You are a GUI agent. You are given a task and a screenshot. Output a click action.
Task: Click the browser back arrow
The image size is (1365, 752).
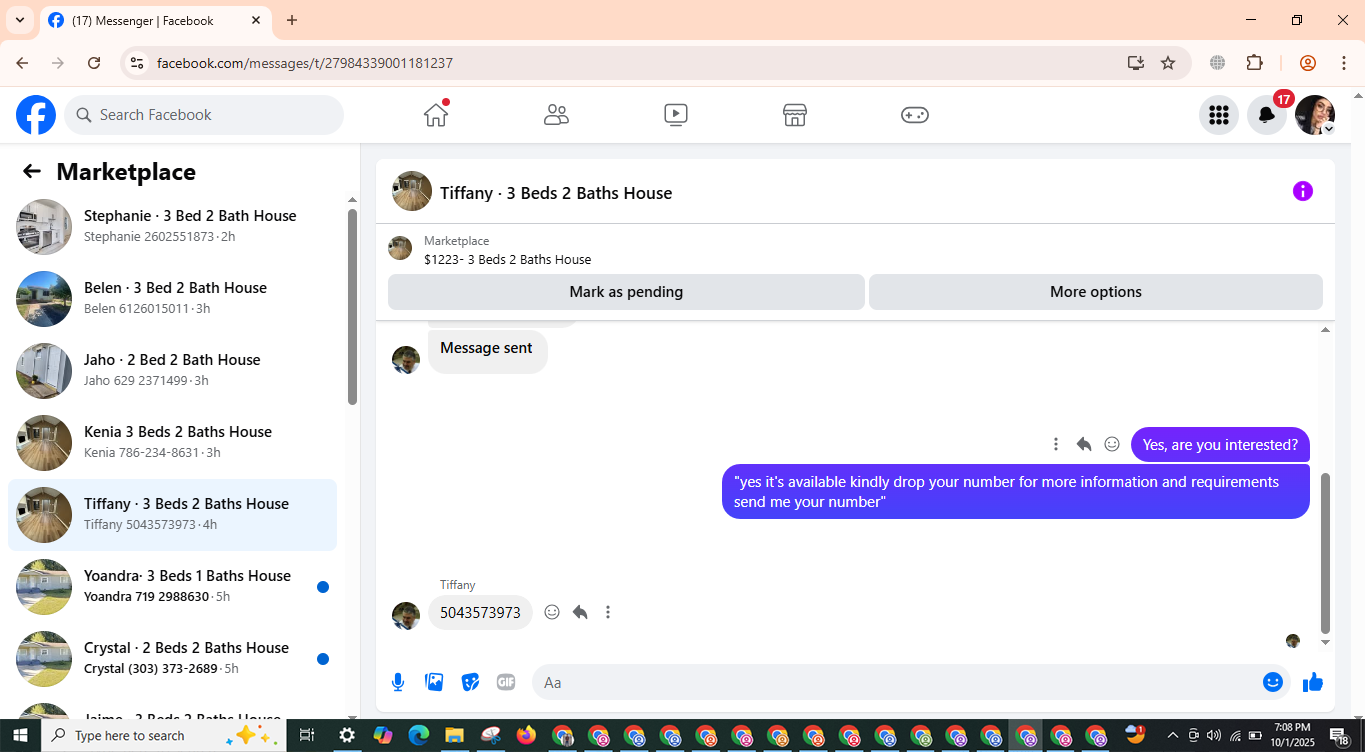click(x=22, y=63)
